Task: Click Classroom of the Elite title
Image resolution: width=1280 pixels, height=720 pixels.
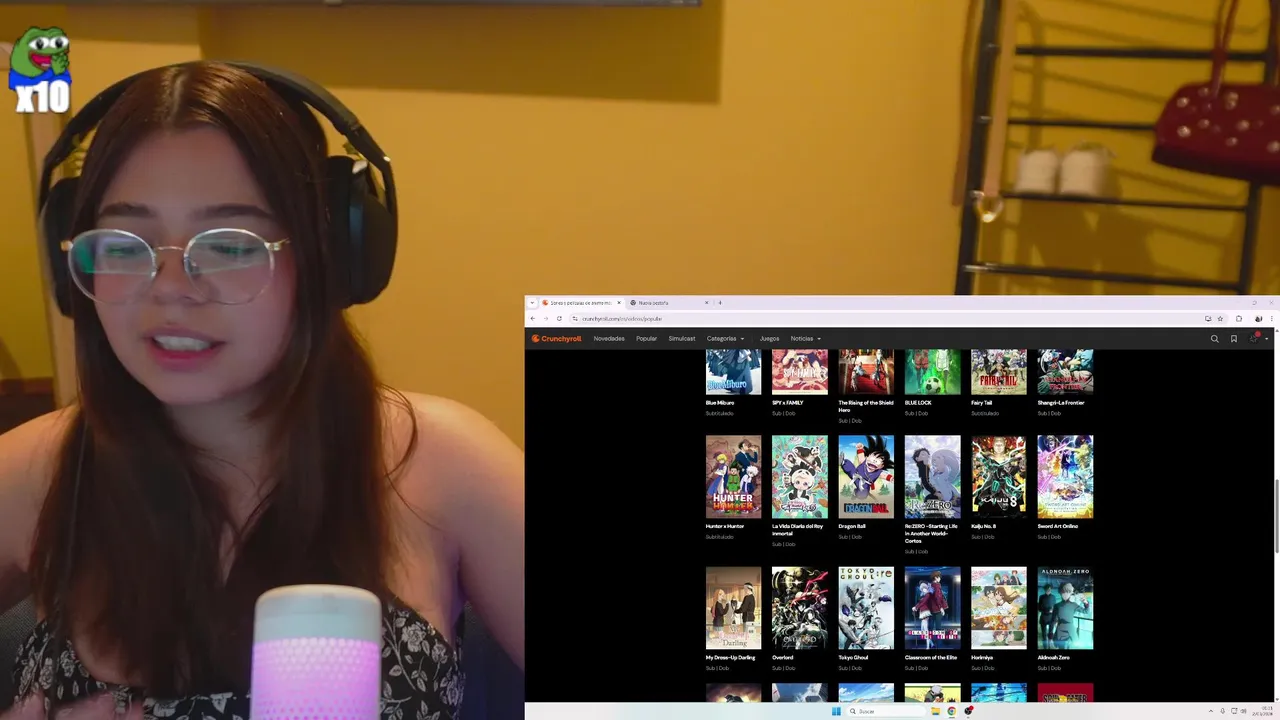Action: pyautogui.click(x=931, y=658)
